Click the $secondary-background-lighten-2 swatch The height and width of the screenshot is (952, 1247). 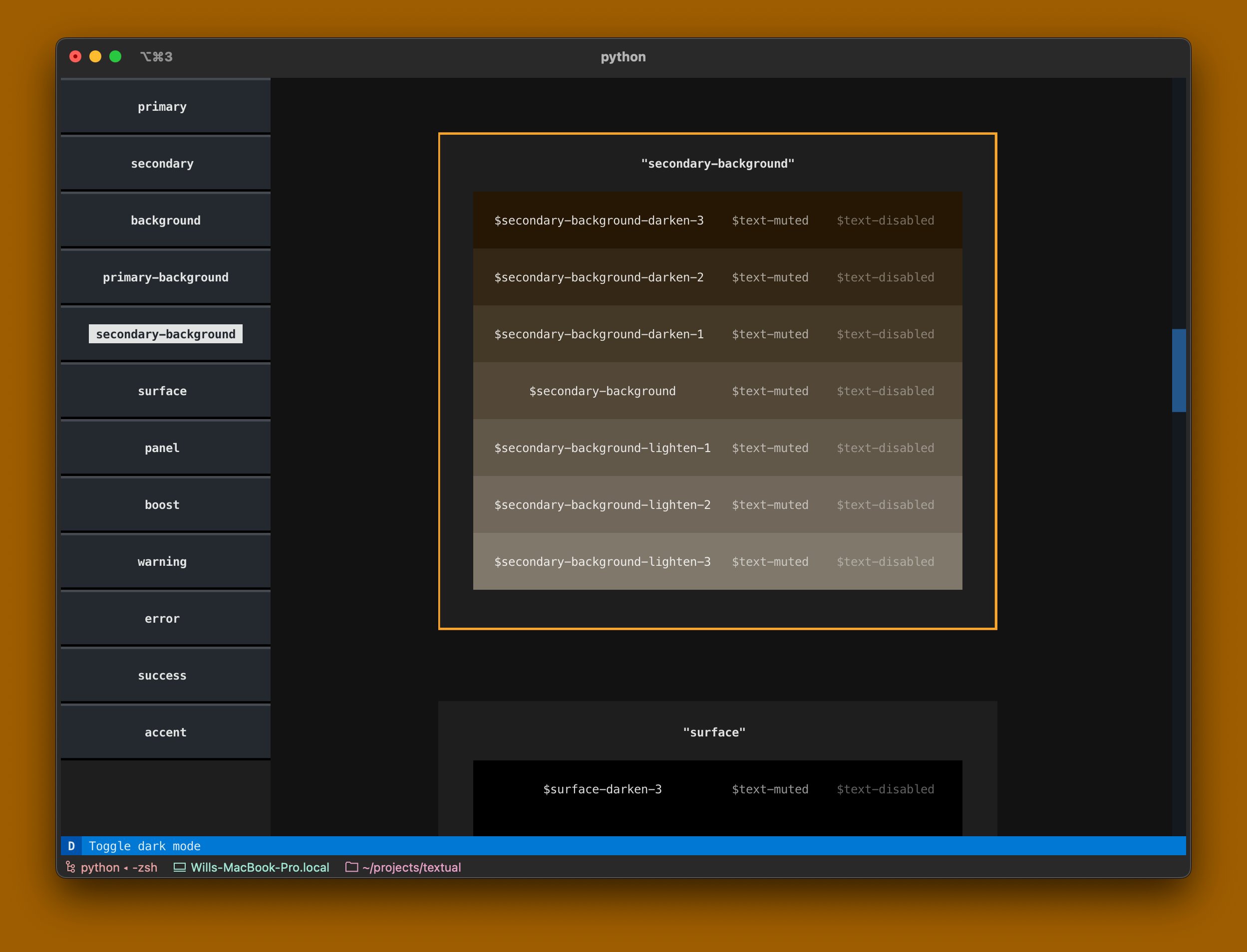pos(603,505)
